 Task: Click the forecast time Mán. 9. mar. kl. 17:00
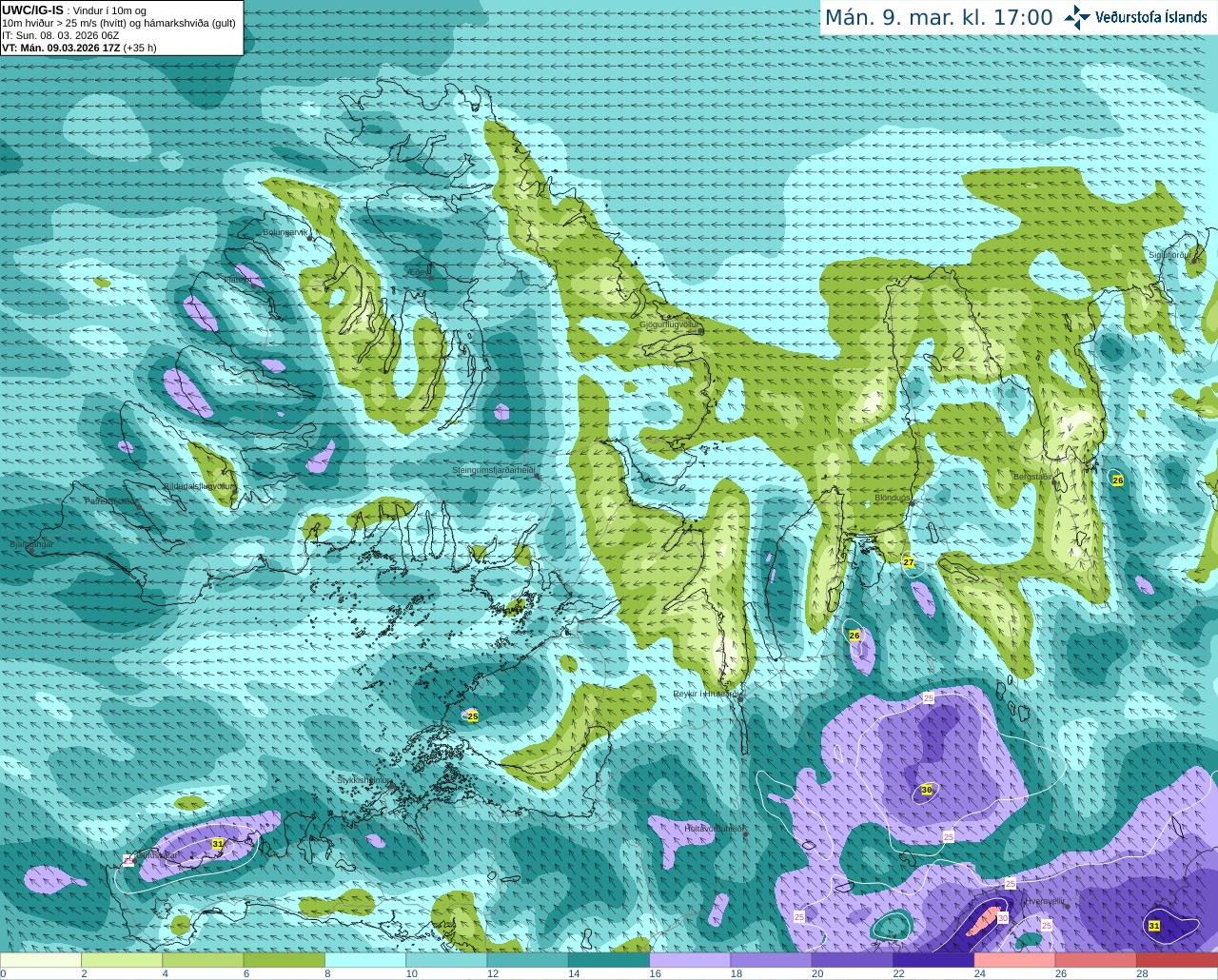(938, 18)
